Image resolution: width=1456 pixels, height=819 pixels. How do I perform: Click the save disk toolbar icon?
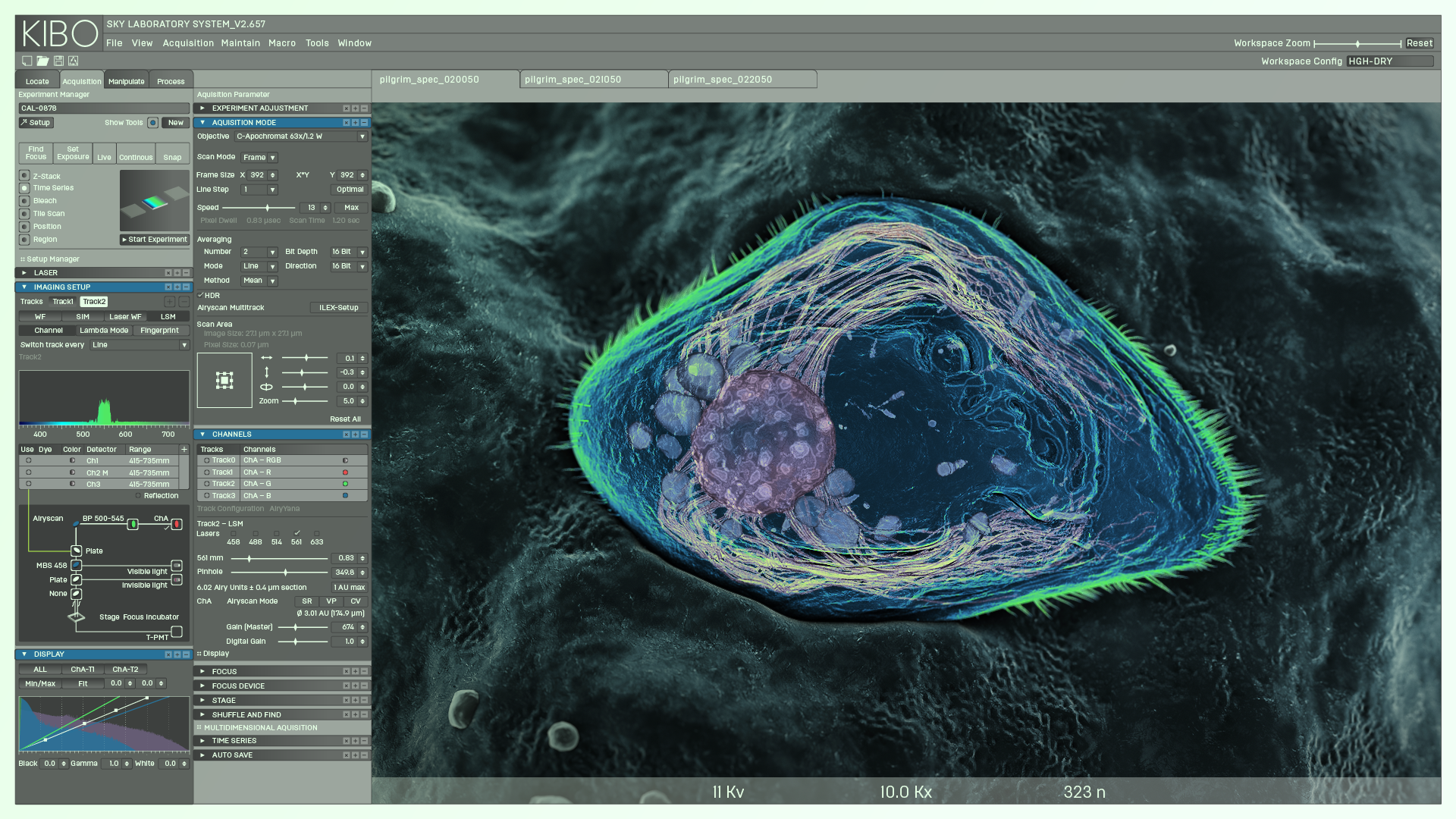pos(58,61)
